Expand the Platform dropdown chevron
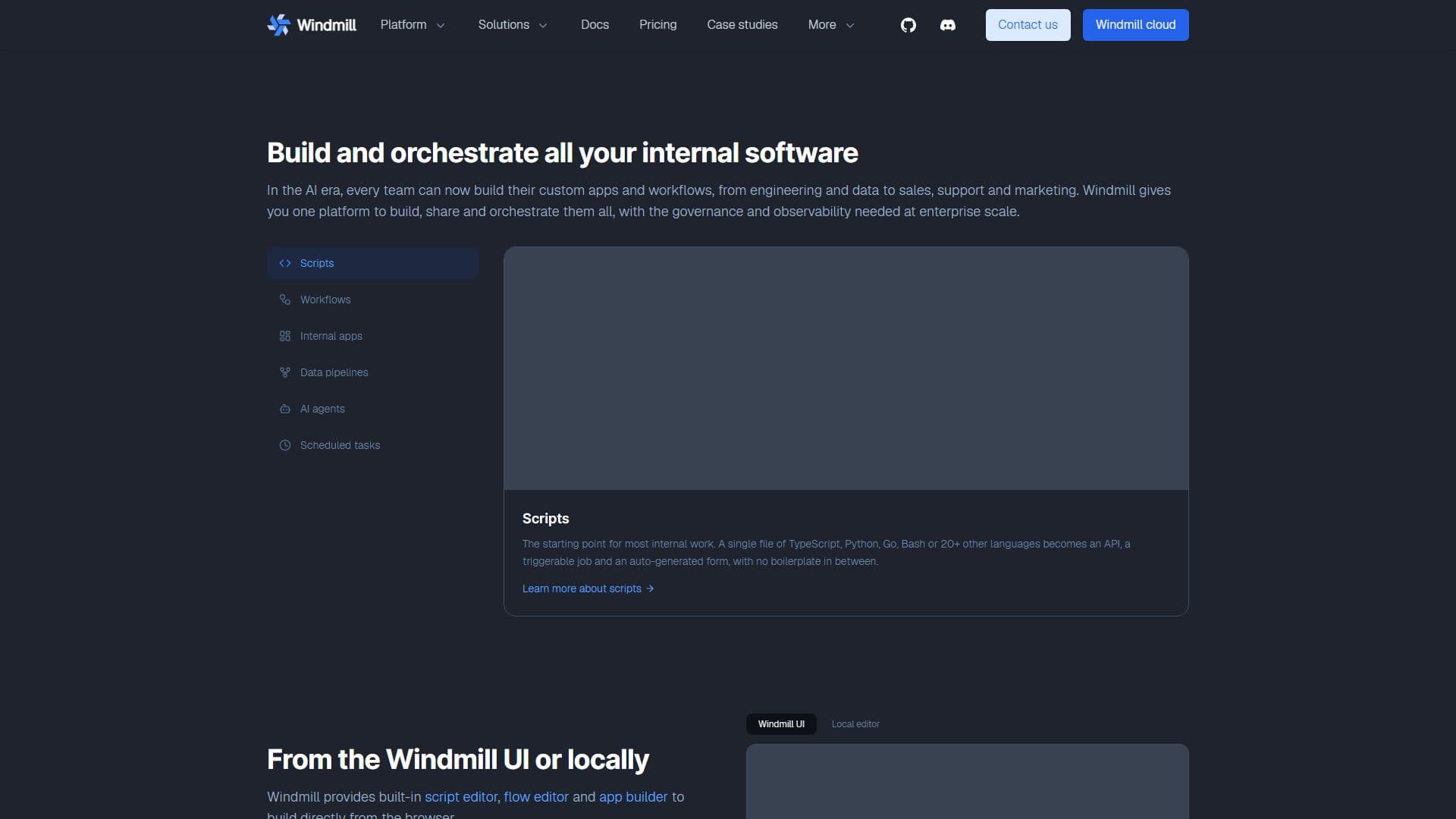 pos(441,26)
